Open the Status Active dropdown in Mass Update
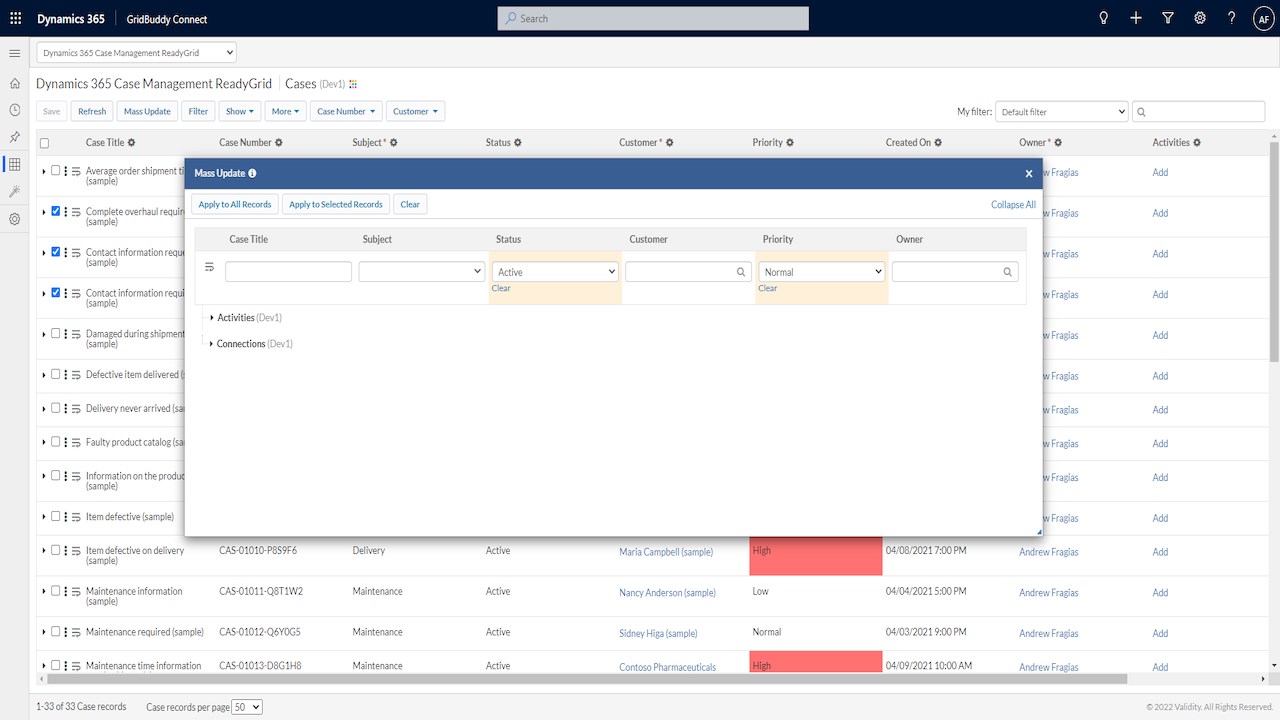This screenshot has width=1280, height=720. click(x=556, y=272)
